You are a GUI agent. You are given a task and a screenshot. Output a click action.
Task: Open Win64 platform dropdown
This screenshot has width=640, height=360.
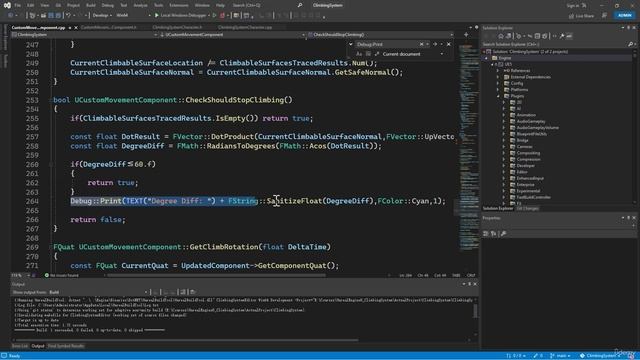(x=133, y=15)
